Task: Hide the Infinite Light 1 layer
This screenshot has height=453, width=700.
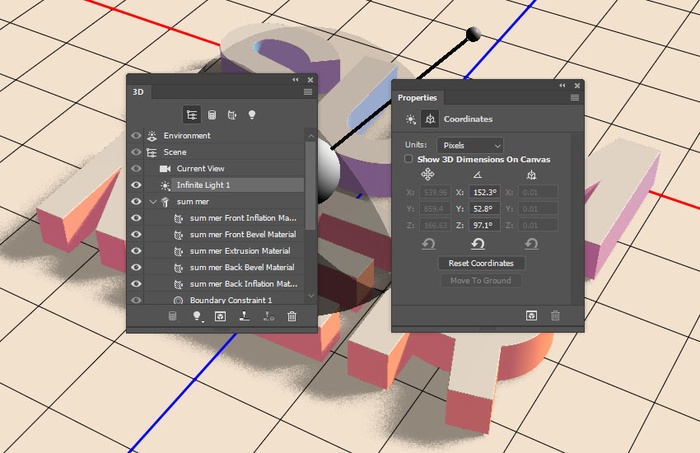Action: 136,185
